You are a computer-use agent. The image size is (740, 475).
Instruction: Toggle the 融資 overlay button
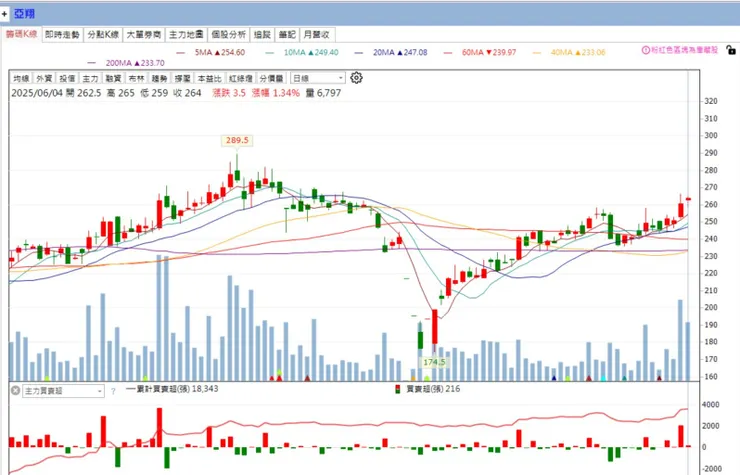click(113, 78)
